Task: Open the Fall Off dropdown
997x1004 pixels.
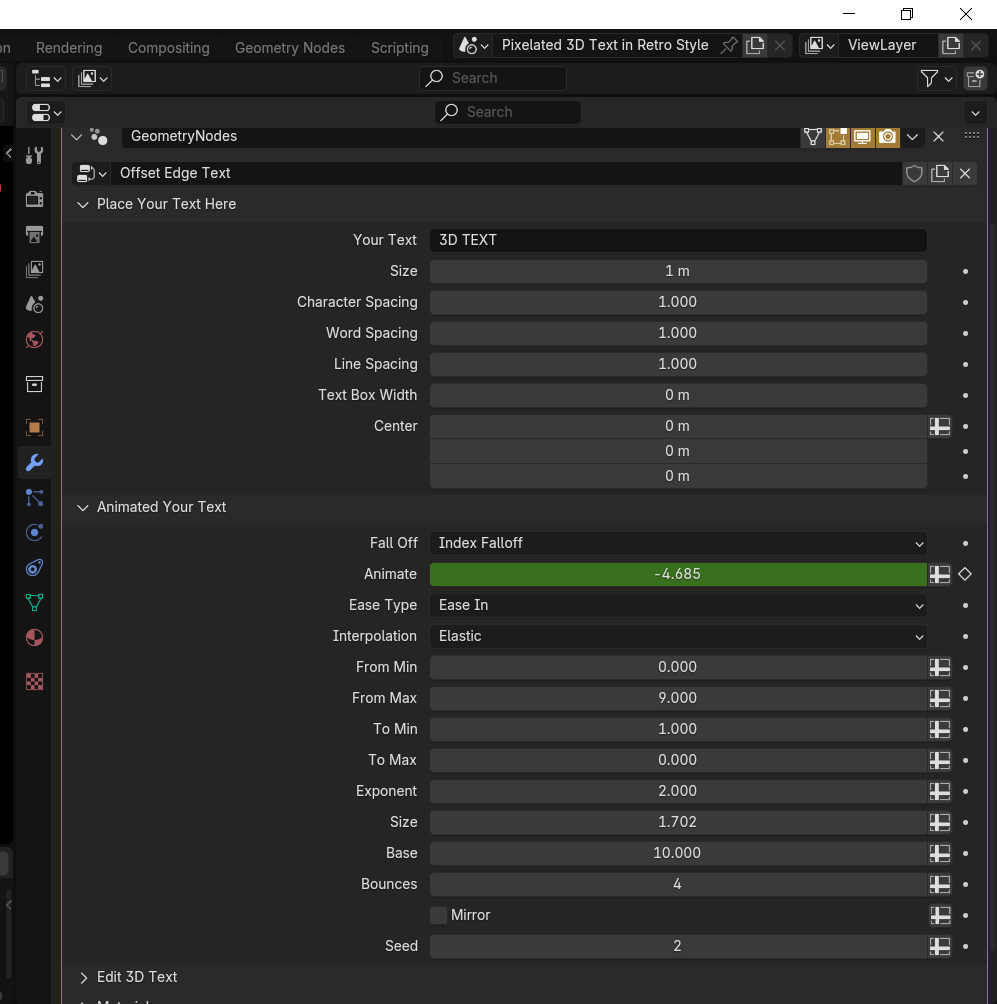Action: [x=678, y=543]
